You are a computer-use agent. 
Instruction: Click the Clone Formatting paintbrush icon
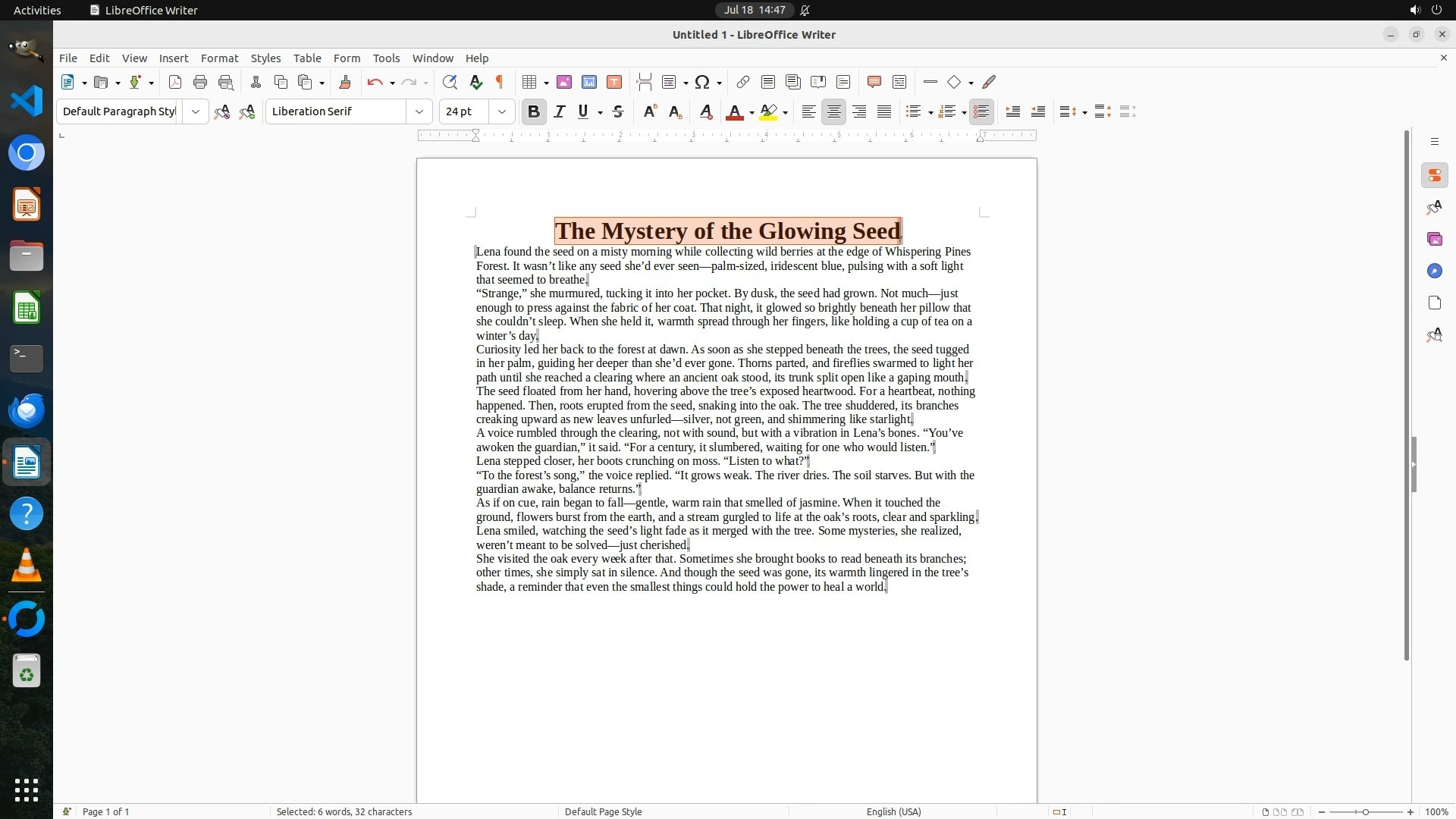click(x=345, y=82)
